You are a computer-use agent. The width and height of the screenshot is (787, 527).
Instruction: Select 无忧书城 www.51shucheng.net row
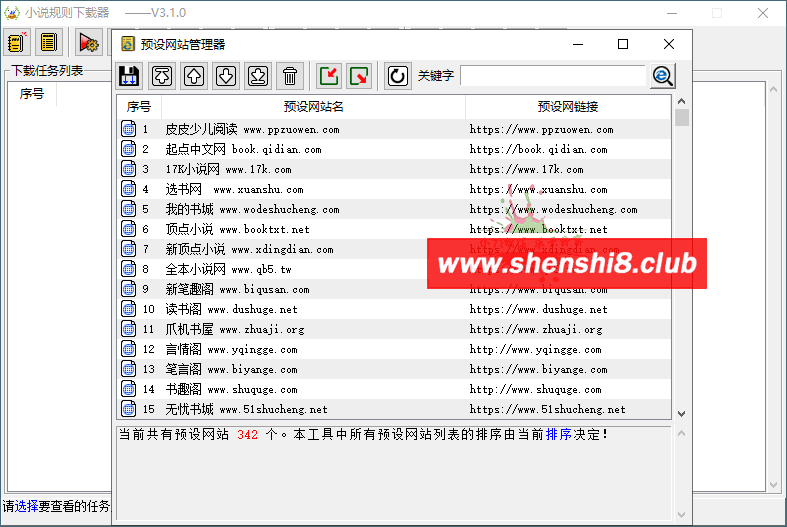[x=394, y=409]
